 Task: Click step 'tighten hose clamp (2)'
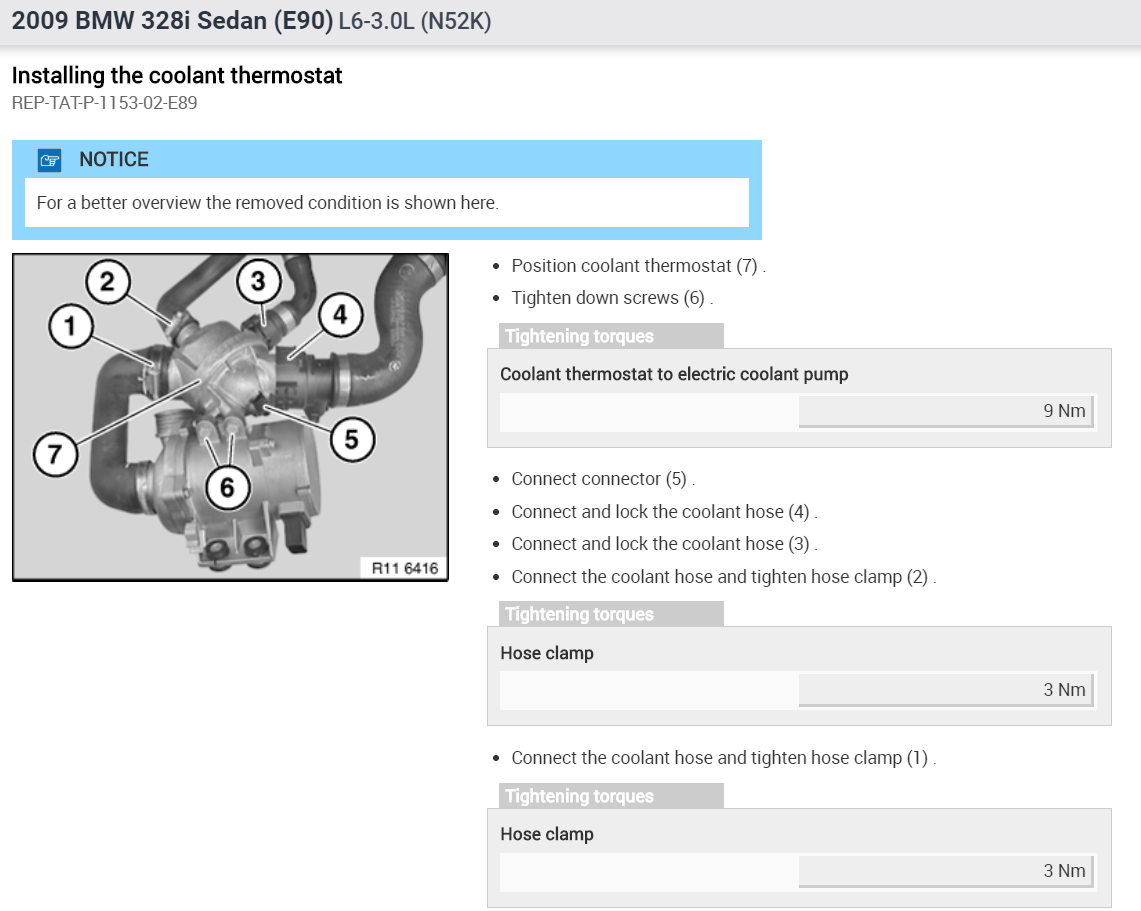[840, 576]
